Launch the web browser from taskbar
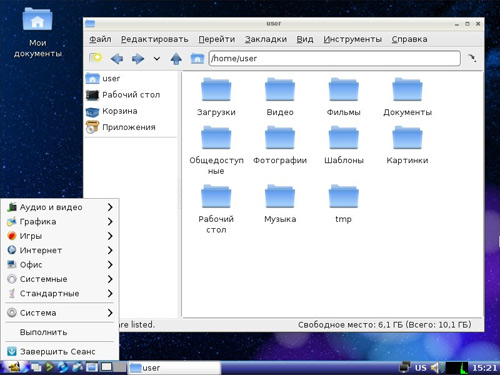The image size is (500, 375). point(63,368)
